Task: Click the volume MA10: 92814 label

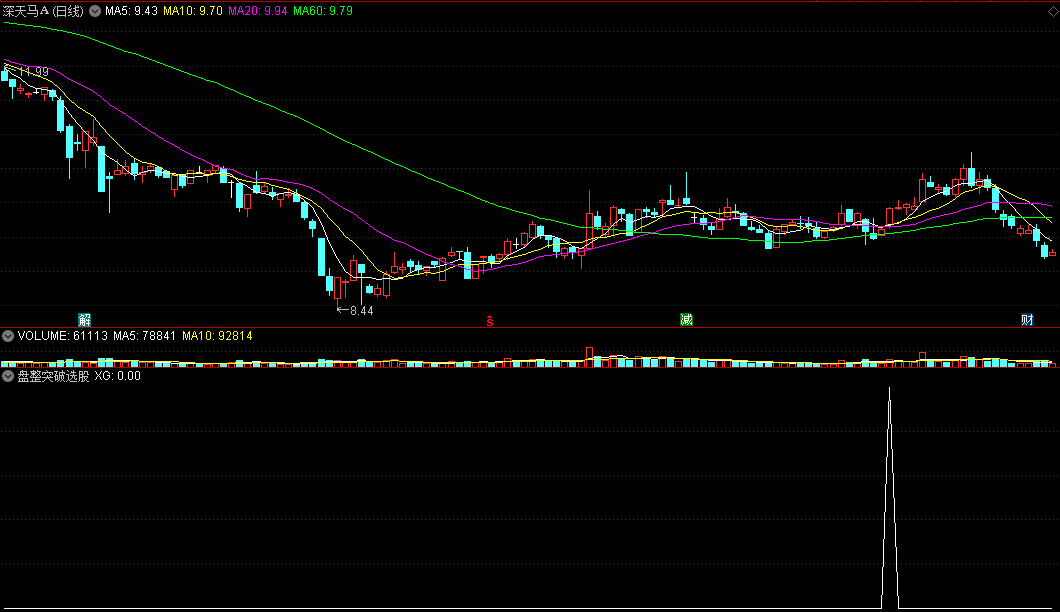Action: (217, 335)
